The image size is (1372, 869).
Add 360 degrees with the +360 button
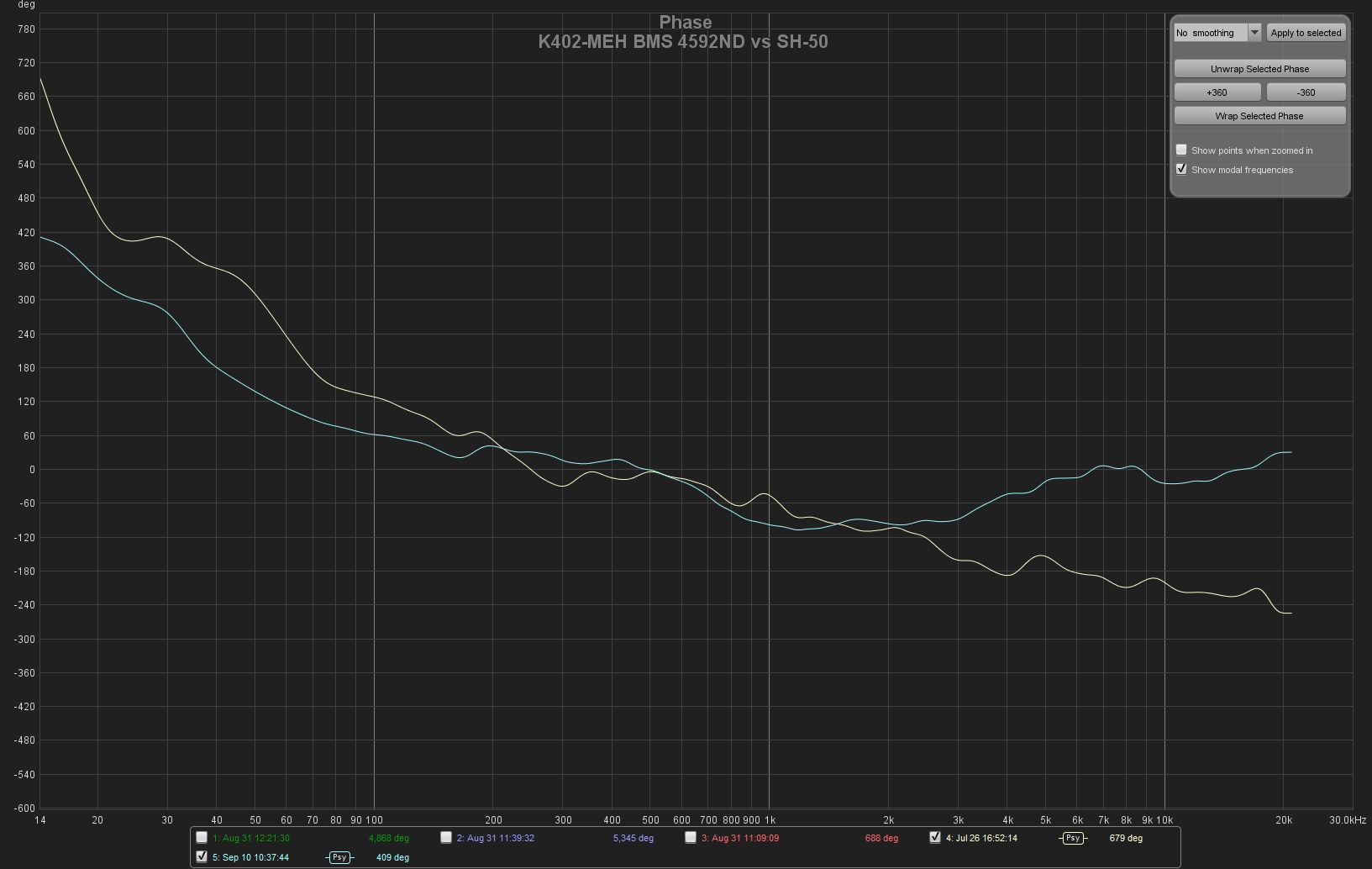(1217, 92)
